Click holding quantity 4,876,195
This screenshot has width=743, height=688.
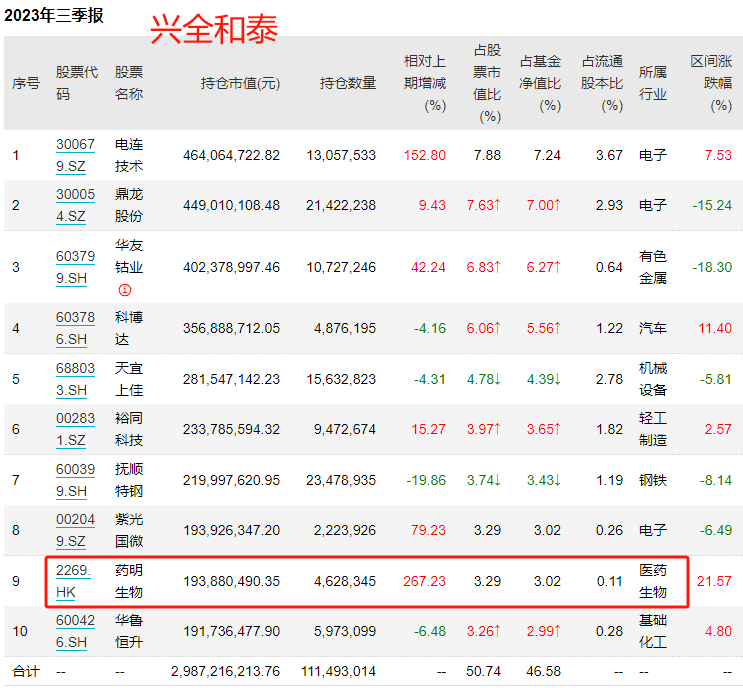pyautogui.click(x=344, y=328)
